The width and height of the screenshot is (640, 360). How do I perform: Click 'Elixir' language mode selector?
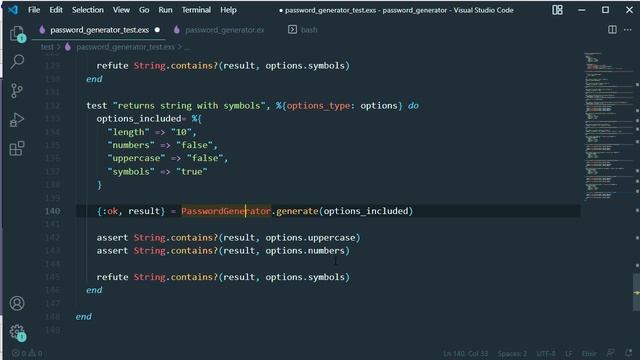click(x=589, y=353)
